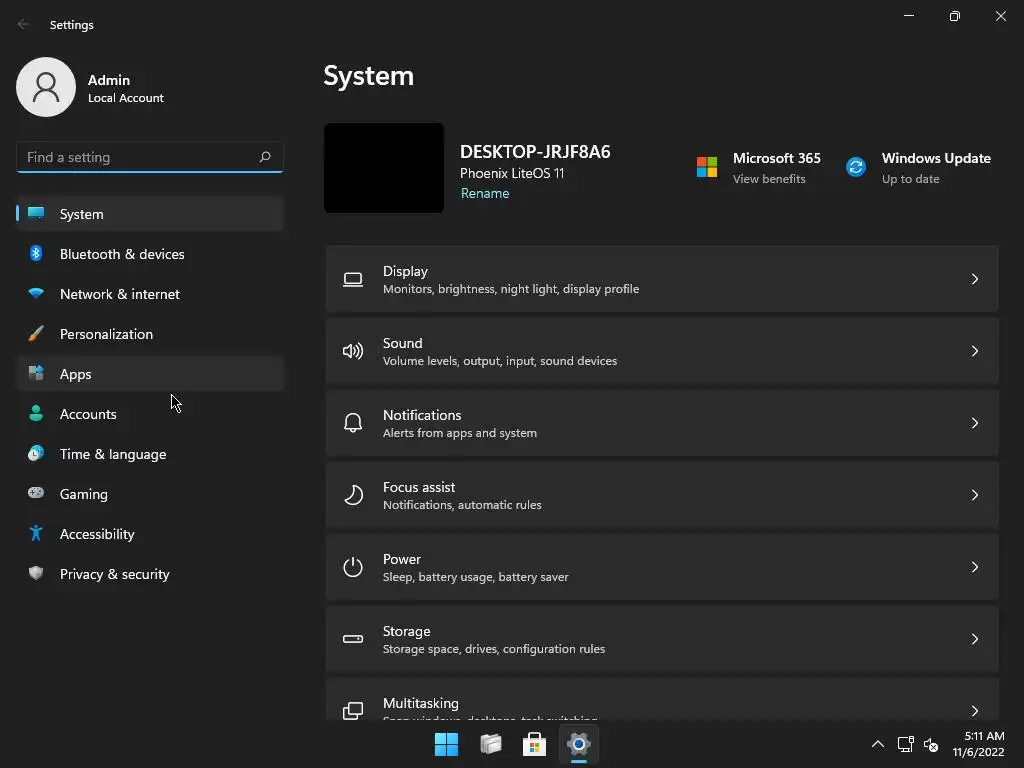Click the back arrow in Settings
Screen dimensions: 1024x768
24,24
